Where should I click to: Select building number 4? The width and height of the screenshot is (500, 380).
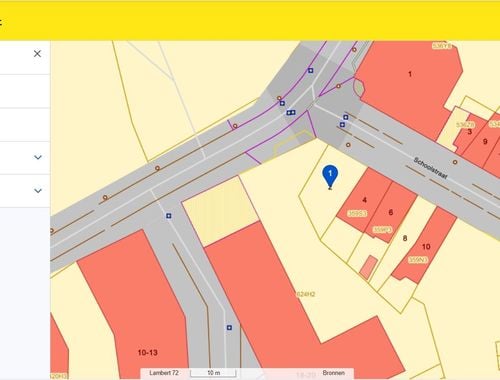tap(364, 200)
